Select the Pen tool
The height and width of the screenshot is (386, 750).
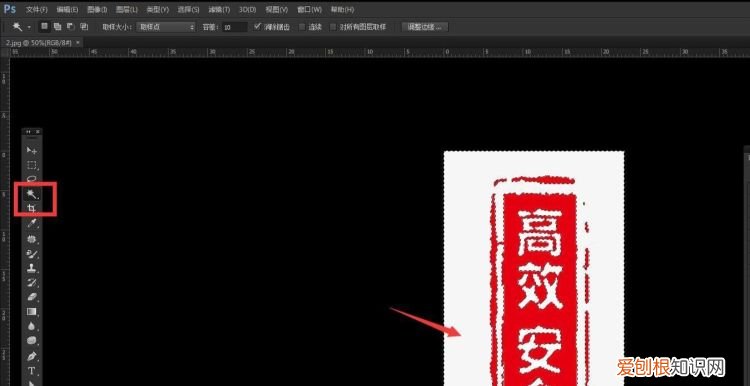[32, 356]
